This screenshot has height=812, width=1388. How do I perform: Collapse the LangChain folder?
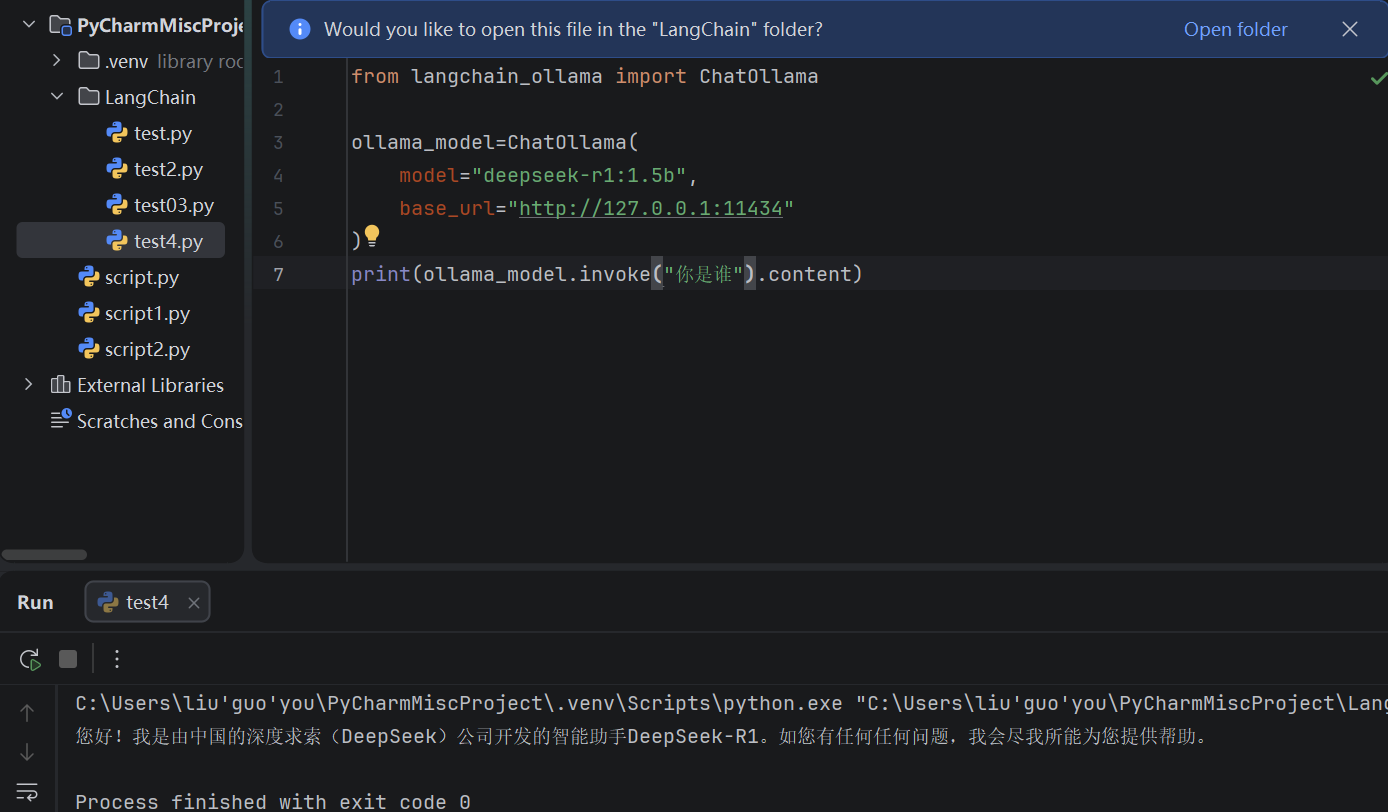point(57,97)
